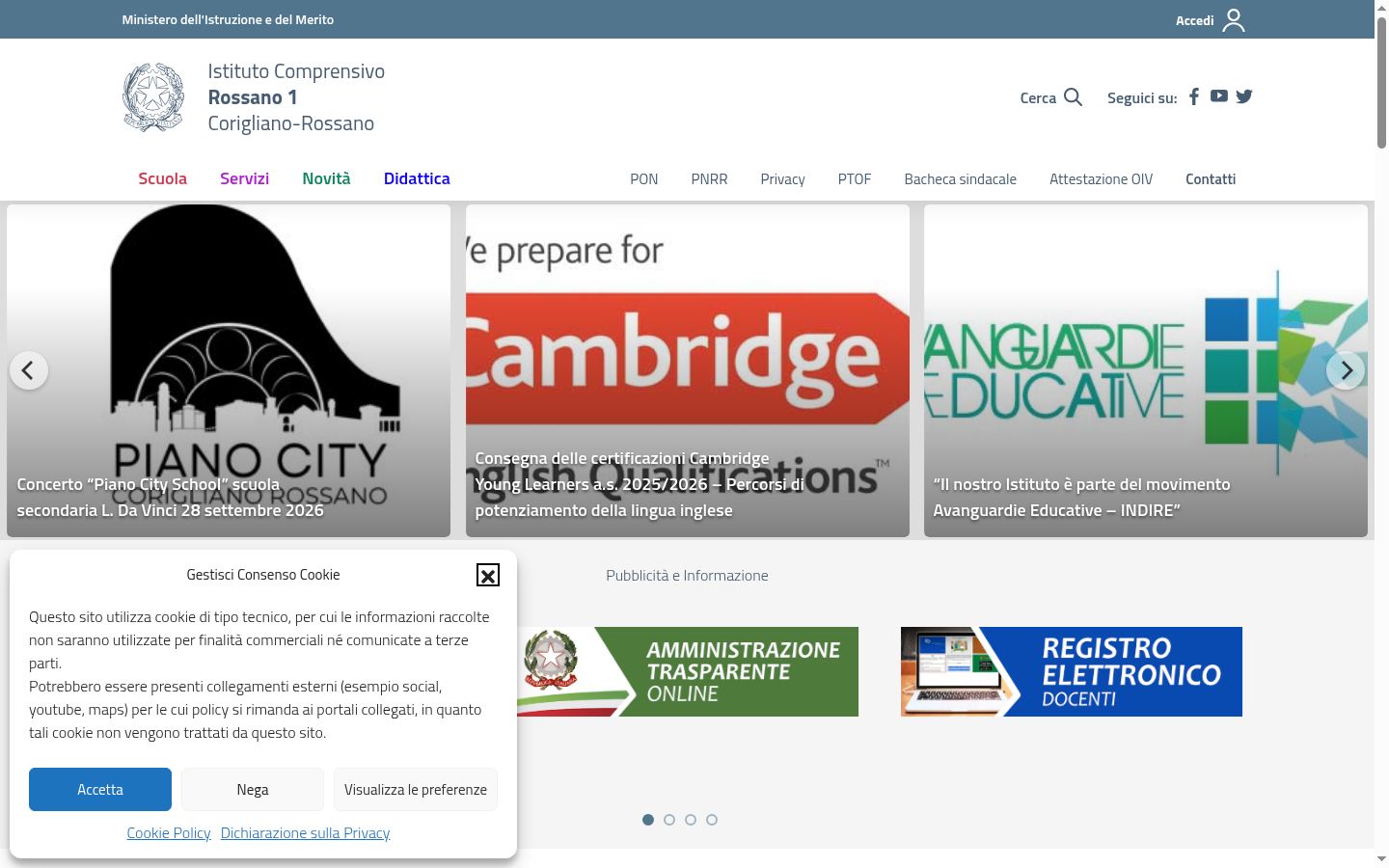This screenshot has height=868, width=1389.
Task: Open the Contatti link
Action: point(1211,179)
